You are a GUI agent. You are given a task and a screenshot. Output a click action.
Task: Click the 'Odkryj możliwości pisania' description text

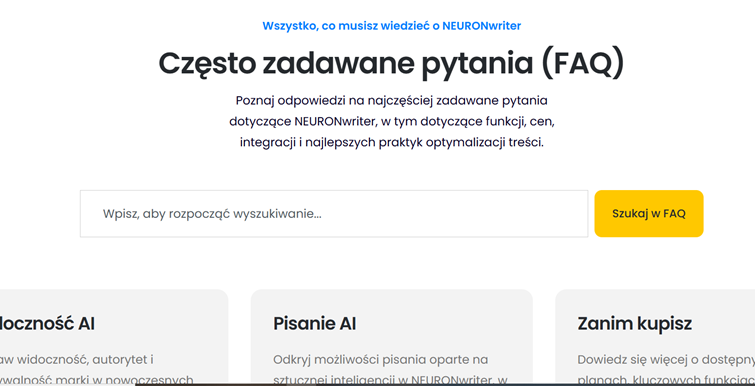pyautogui.click(x=391, y=370)
